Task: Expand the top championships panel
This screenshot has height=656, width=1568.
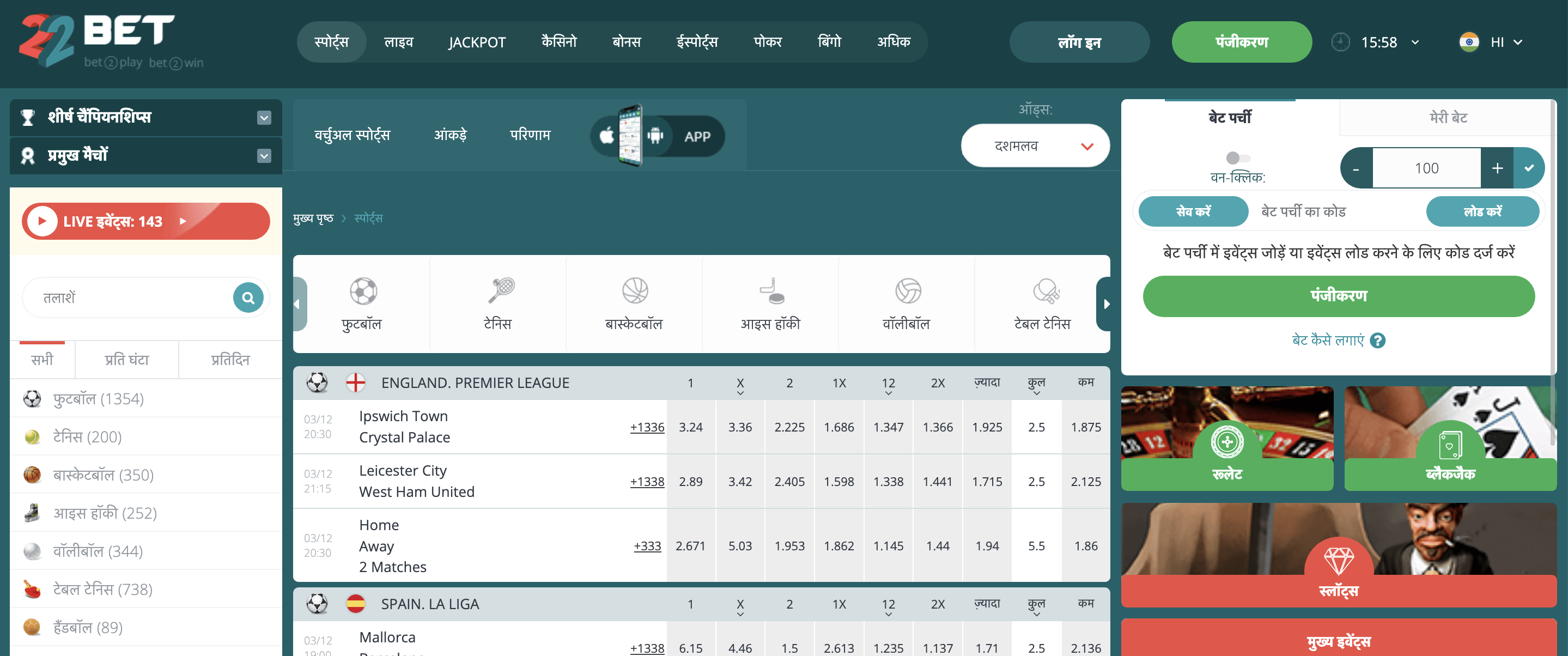Action: [264, 118]
